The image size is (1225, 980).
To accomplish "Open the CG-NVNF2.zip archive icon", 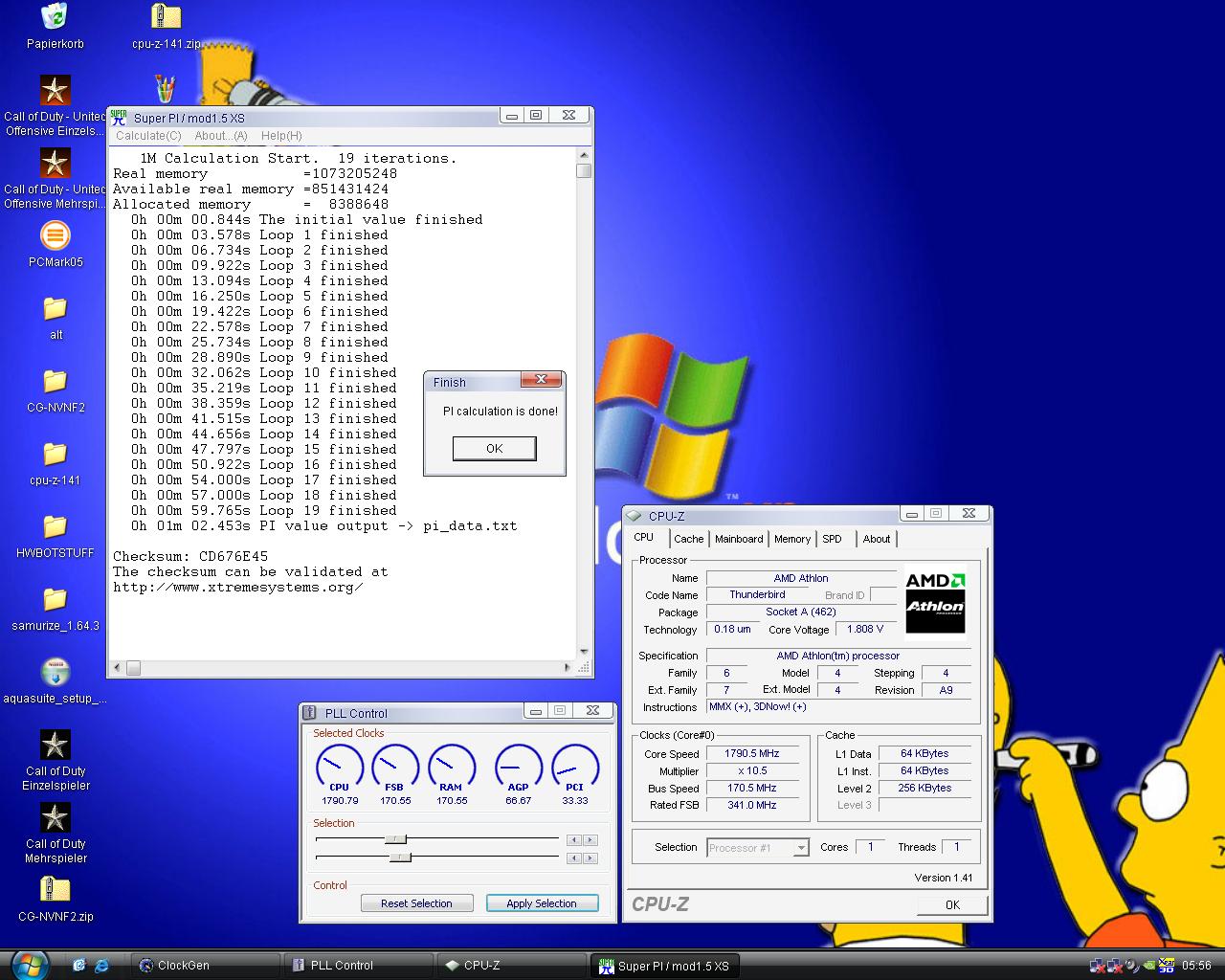I will click(55, 890).
